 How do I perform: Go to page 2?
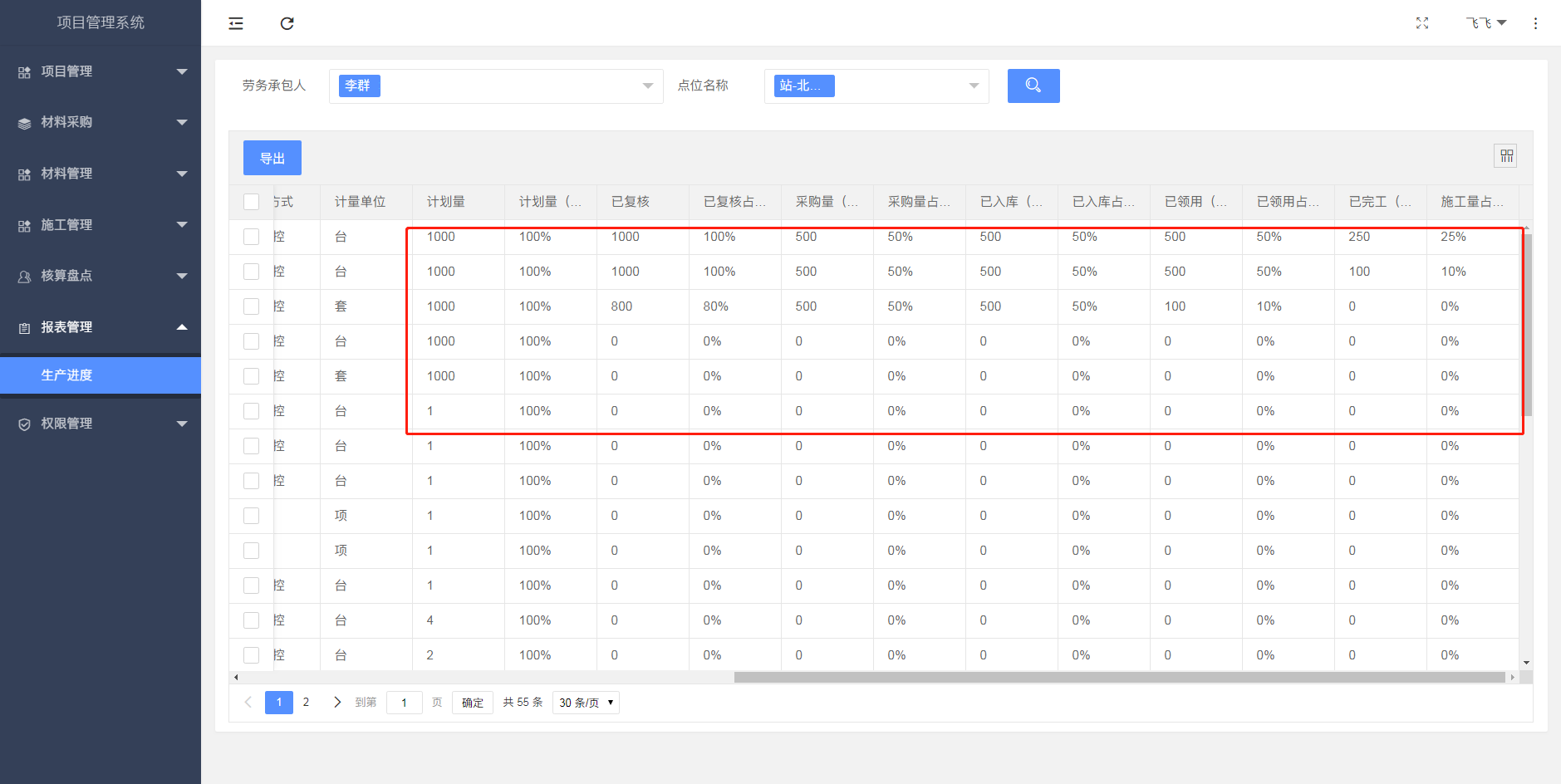point(306,702)
